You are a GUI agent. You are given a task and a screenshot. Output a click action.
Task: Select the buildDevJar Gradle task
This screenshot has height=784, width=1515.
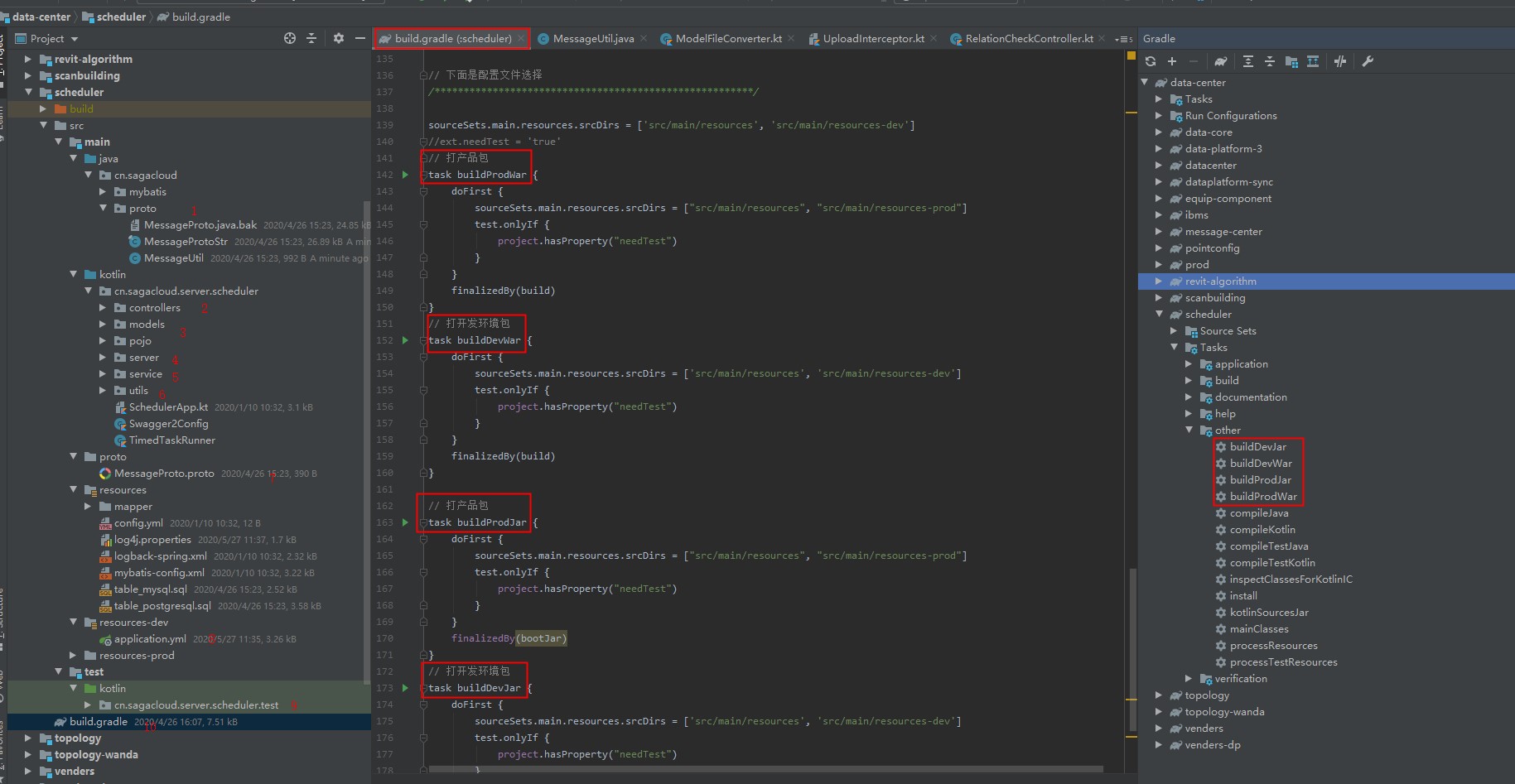(1257, 447)
